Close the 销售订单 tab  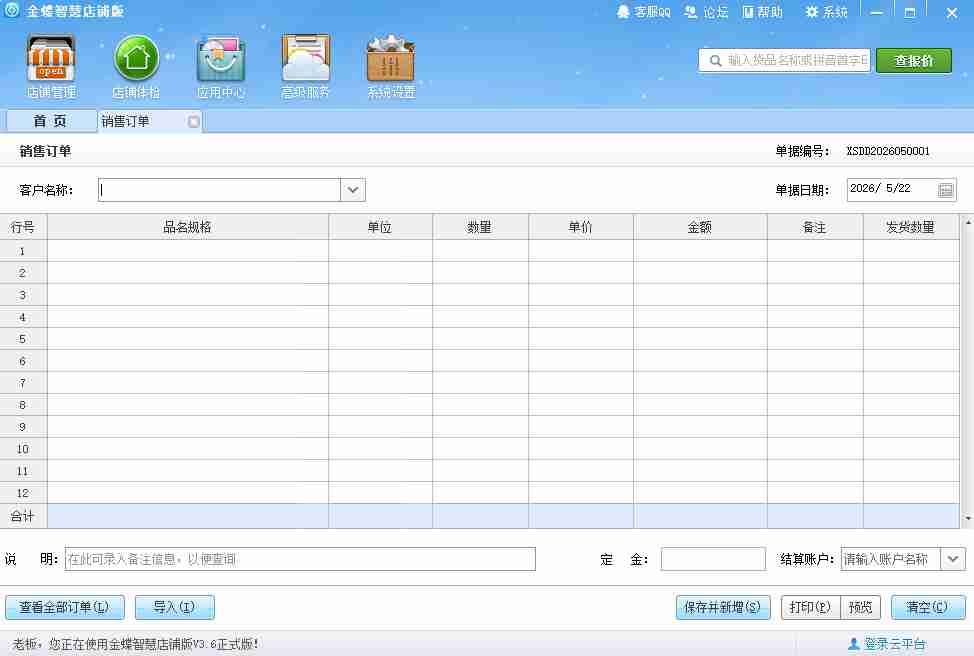pyautogui.click(x=194, y=121)
